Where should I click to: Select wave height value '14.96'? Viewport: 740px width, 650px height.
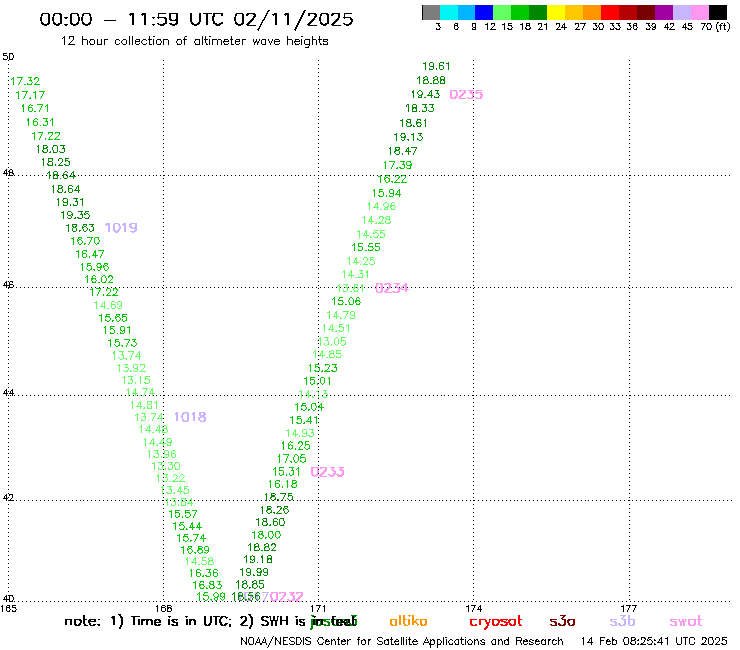tap(381, 206)
